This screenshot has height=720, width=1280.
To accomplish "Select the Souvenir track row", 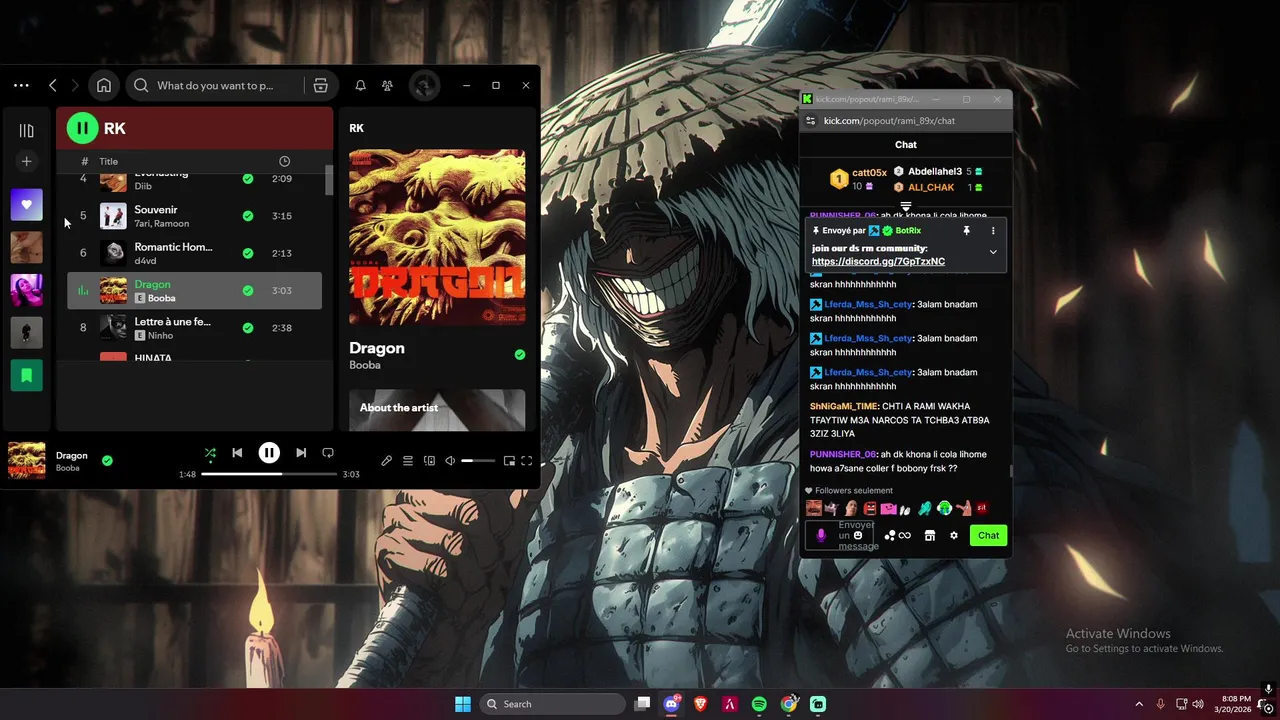I will tap(194, 216).
